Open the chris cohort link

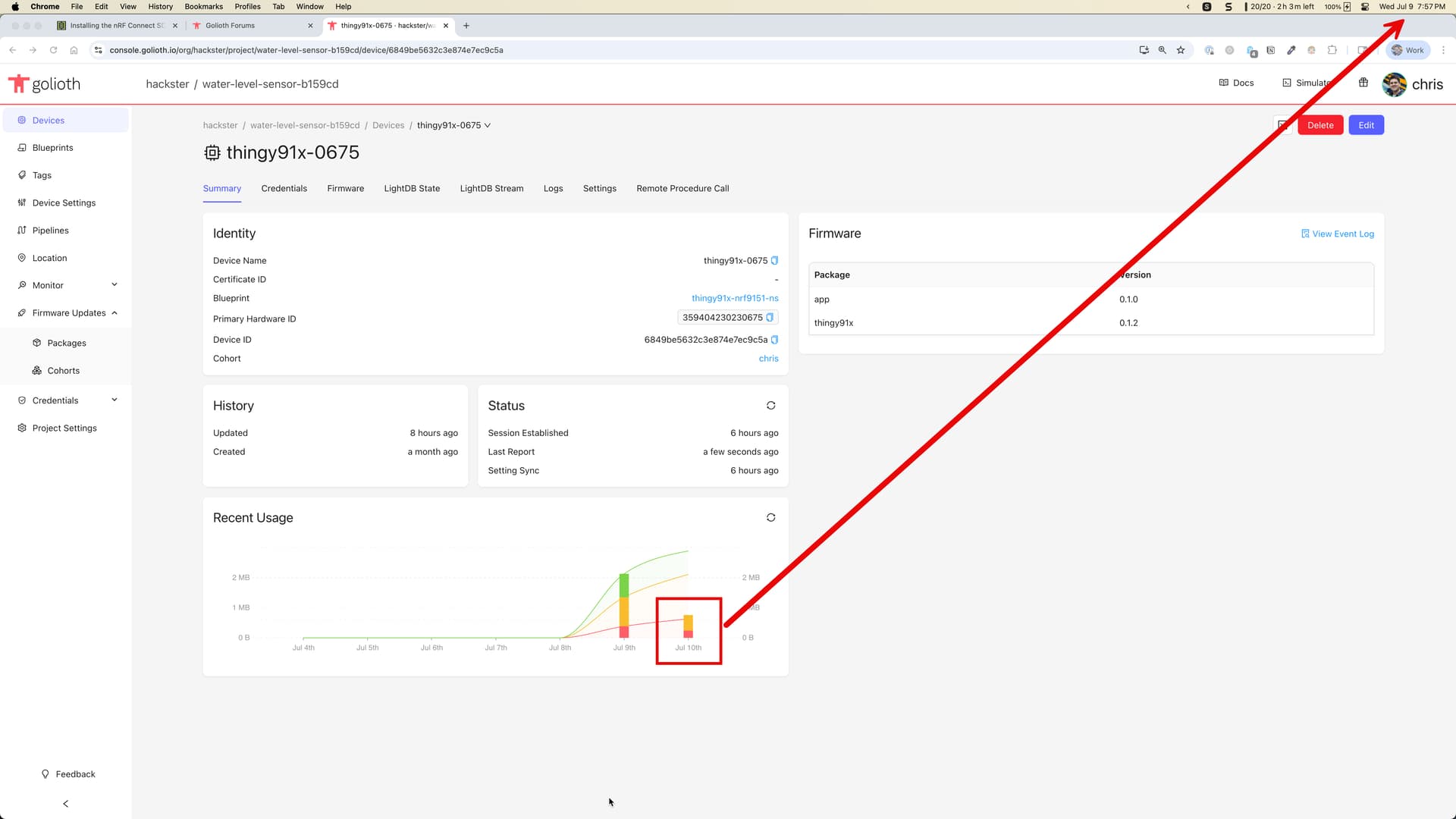click(x=768, y=359)
